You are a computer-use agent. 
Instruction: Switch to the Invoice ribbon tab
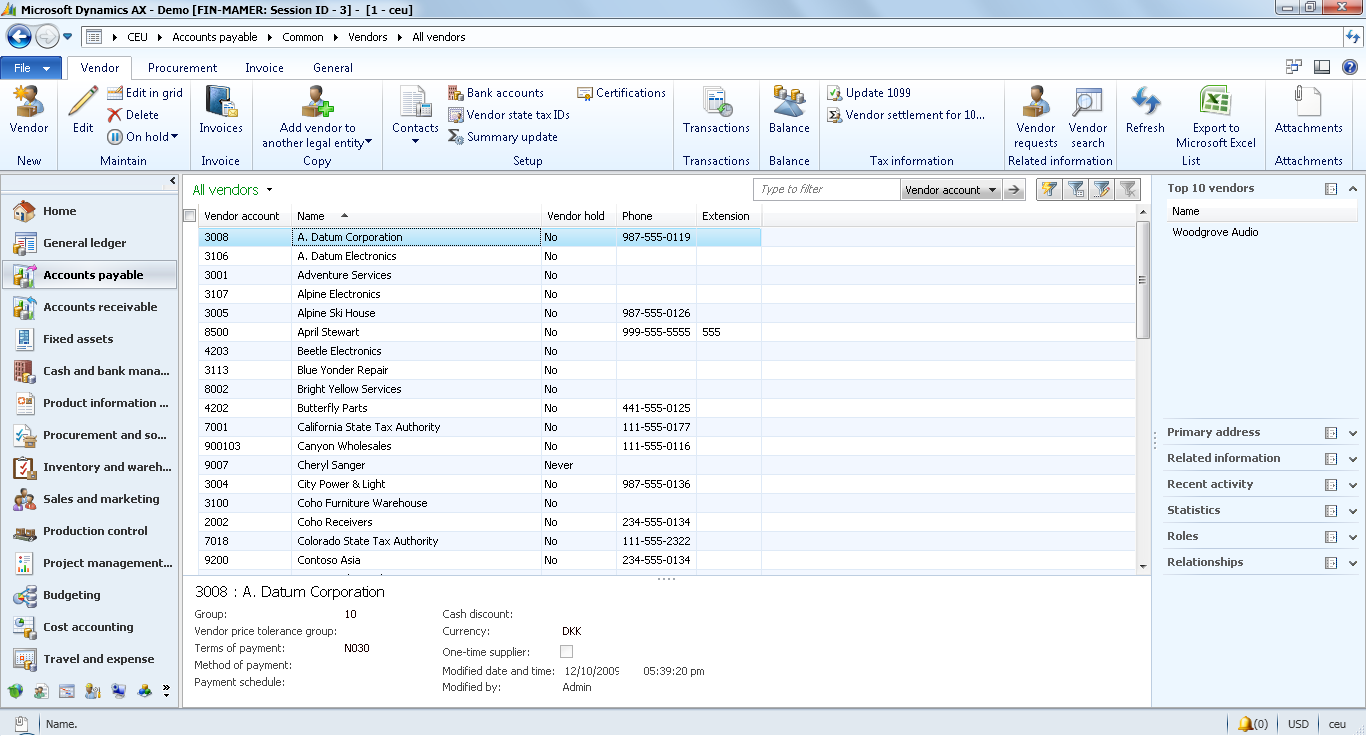click(x=264, y=68)
